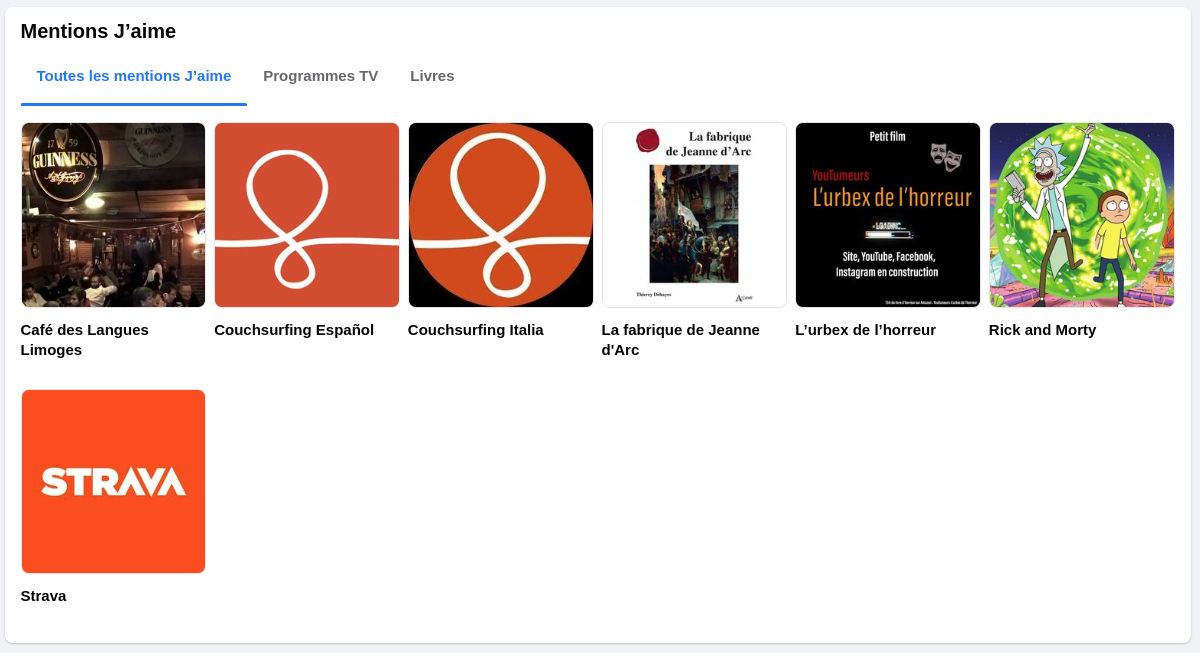Open Café des Langues Limoges pub photo
The height and width of the screenshot is (653, 1200).
[x=113, y=215]
